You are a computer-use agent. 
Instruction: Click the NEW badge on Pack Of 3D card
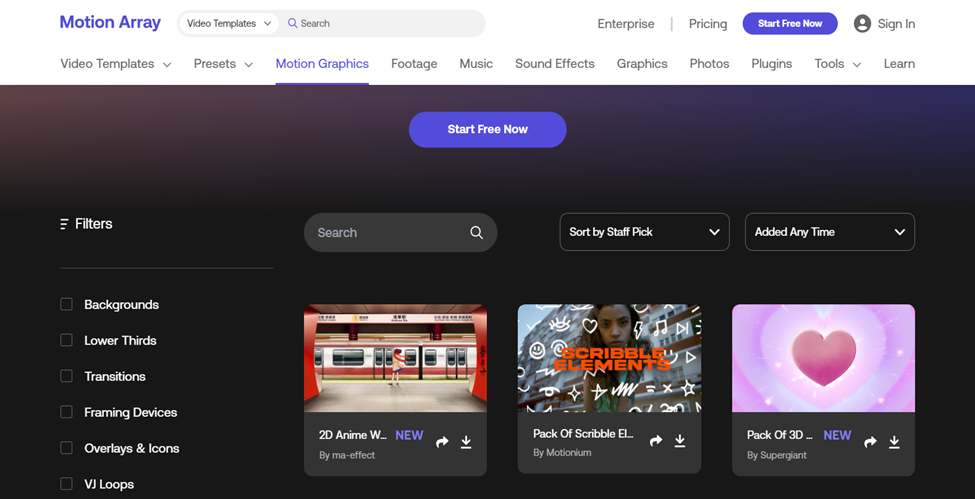point(837,436)
